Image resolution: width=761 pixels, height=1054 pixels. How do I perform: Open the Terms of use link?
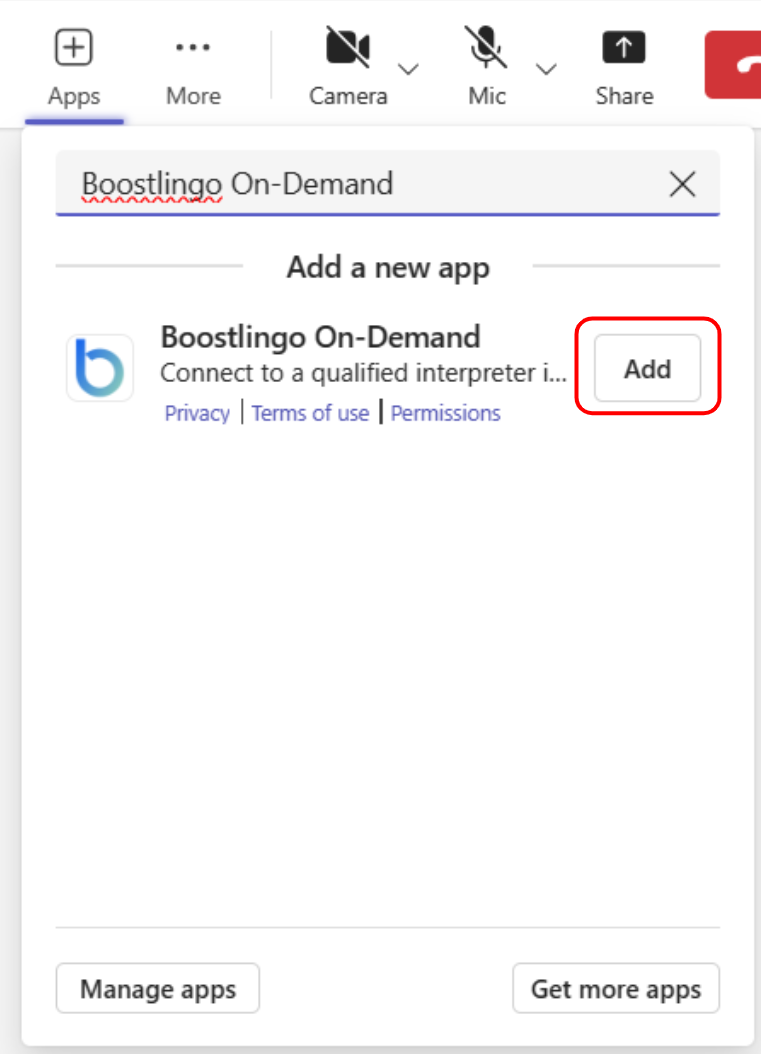pos(310,413)
